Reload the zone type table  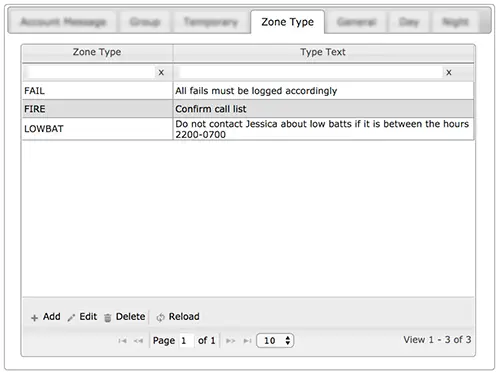[x=178, y=317]
